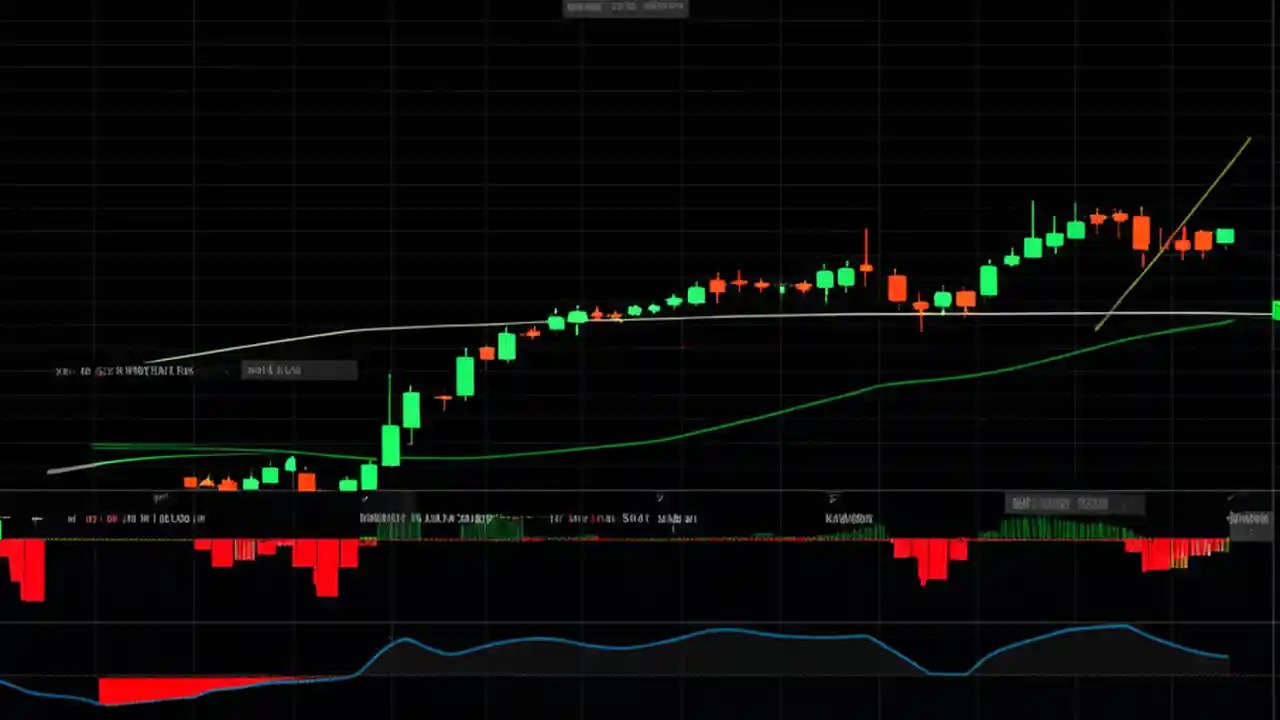1280x720 pixels.
Task: Click the price label box on the left
Action: (297, 370)
